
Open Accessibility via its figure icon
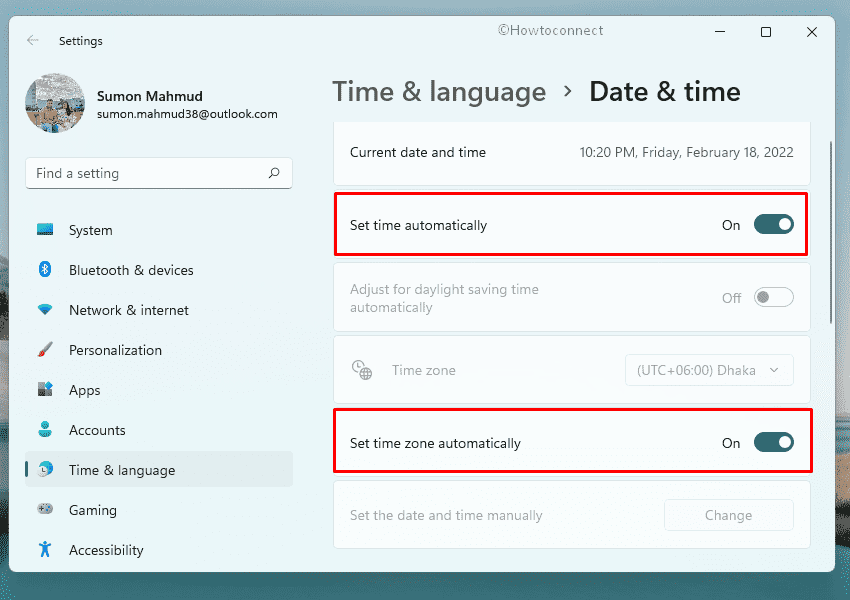(x=45, y=550)
